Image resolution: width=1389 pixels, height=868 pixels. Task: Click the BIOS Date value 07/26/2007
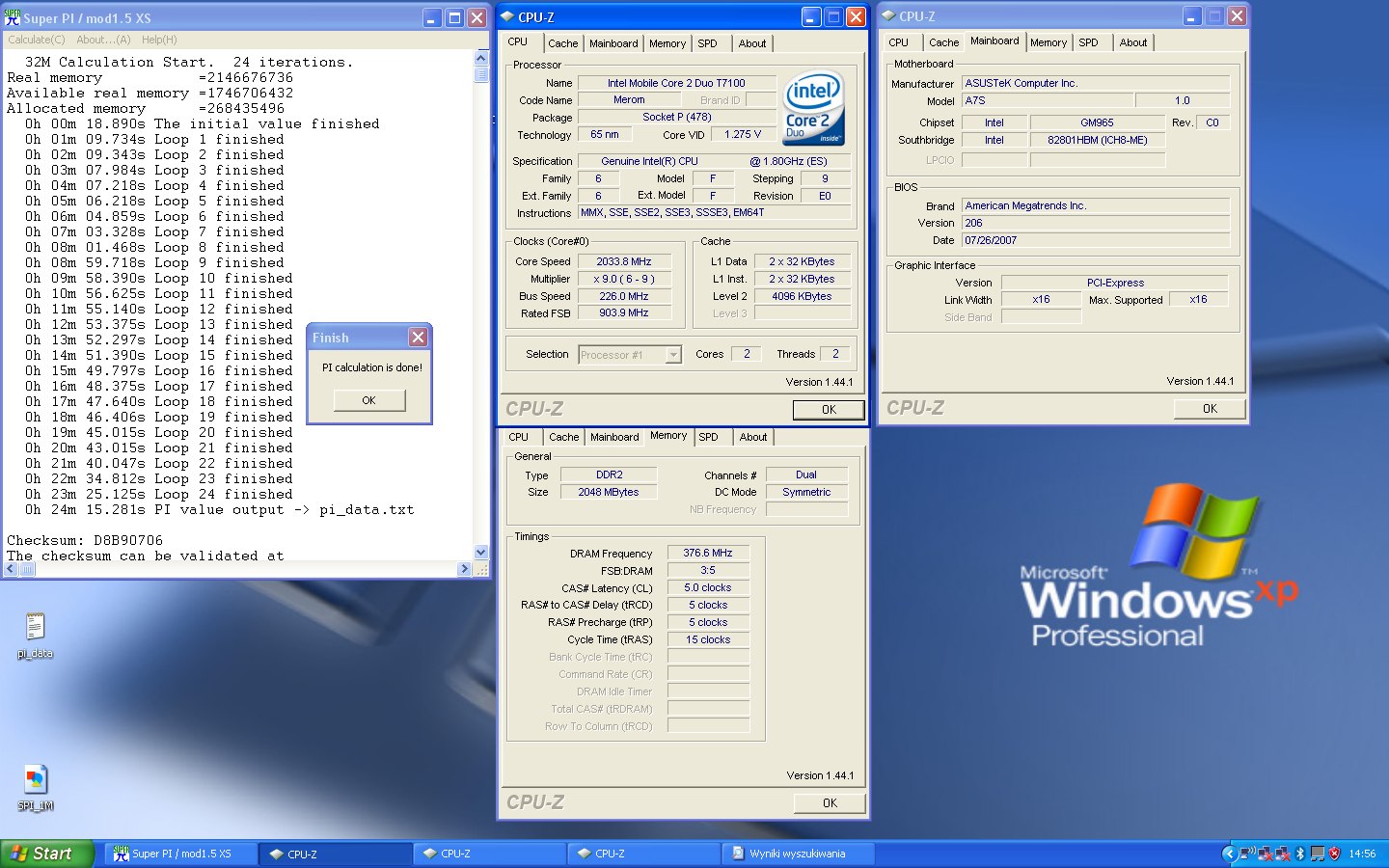pos(1096,240)
